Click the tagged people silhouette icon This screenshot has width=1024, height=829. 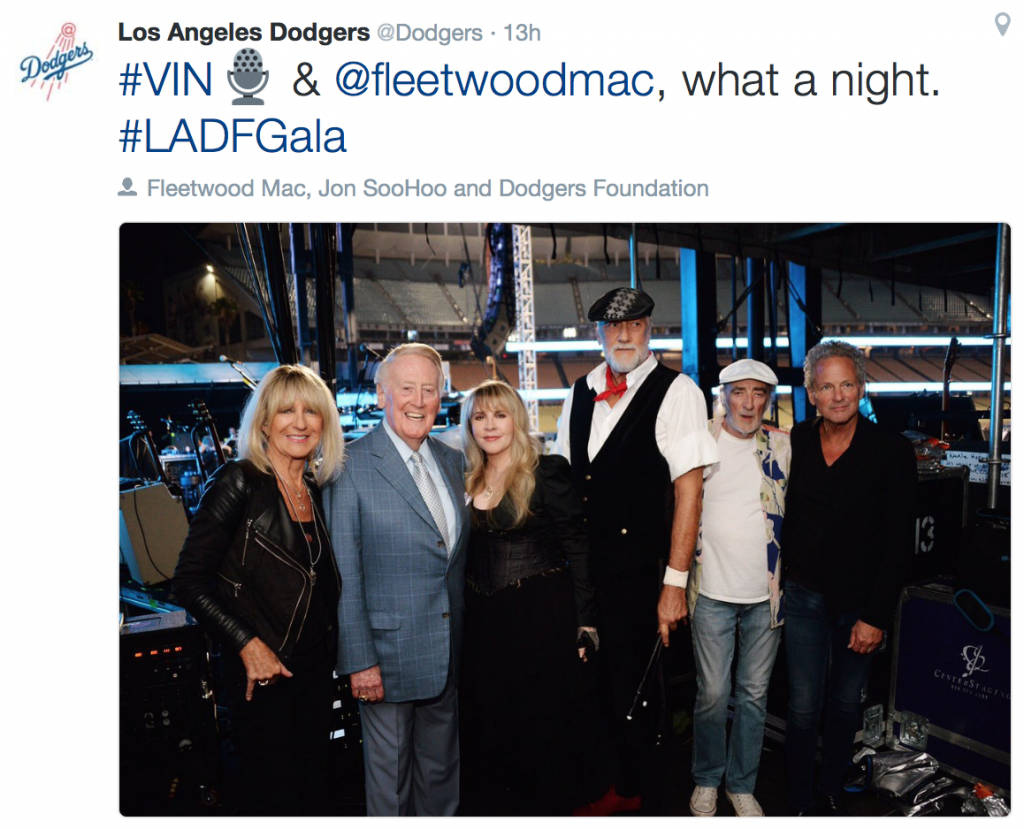coord(127,187)
